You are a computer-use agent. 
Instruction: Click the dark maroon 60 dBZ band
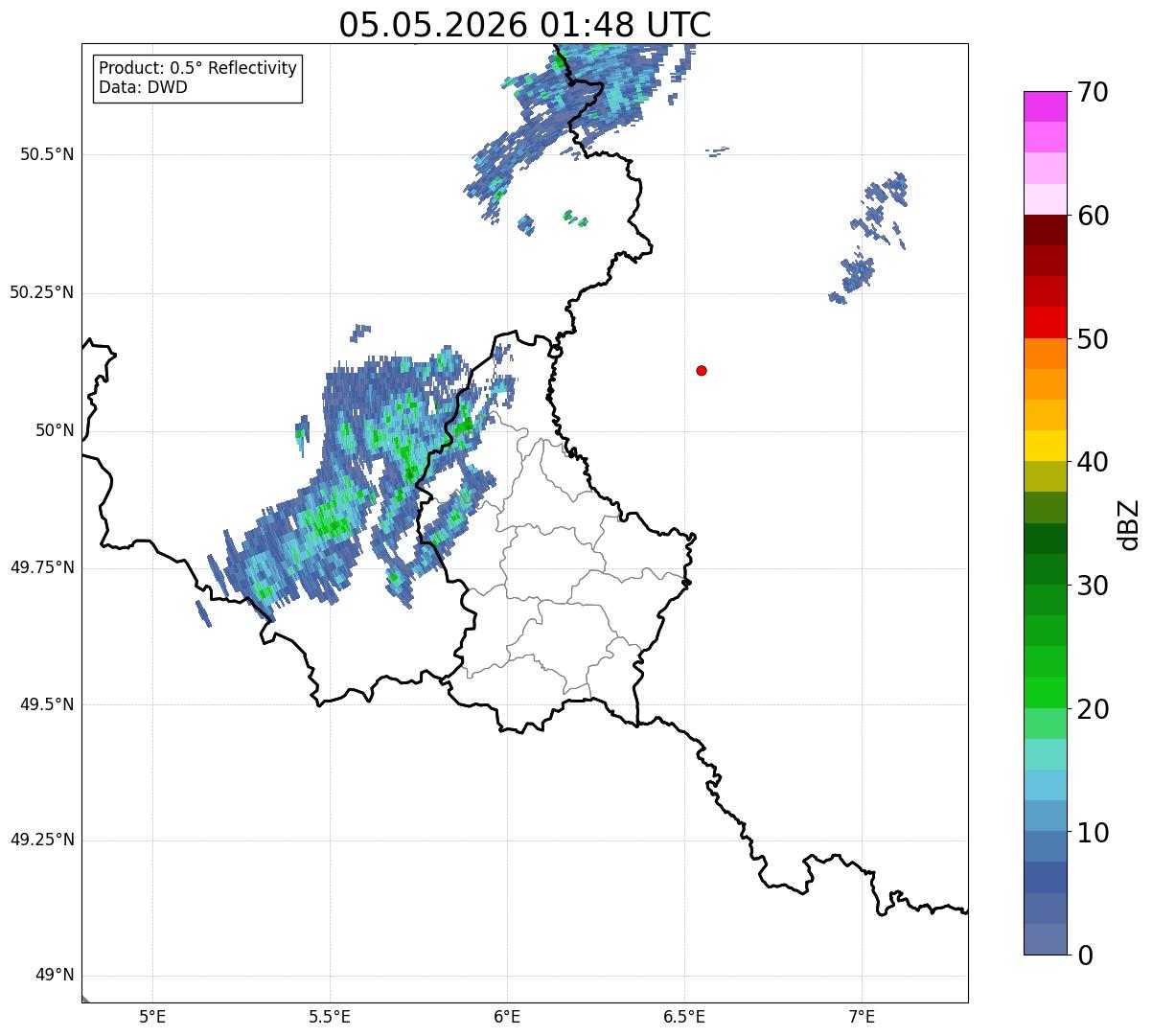coord(1052,230)
